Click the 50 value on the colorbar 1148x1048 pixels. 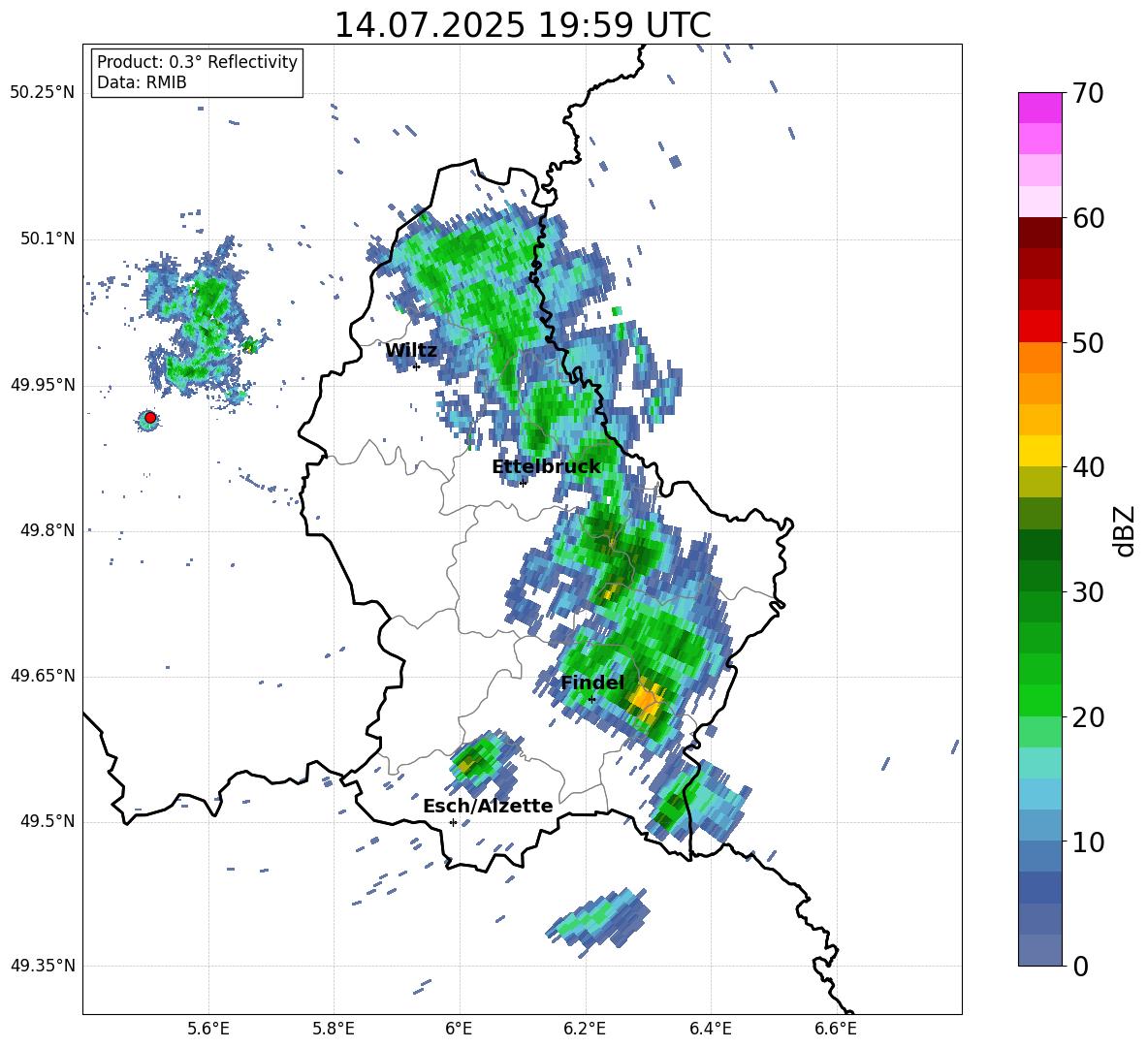[1089, 342]
